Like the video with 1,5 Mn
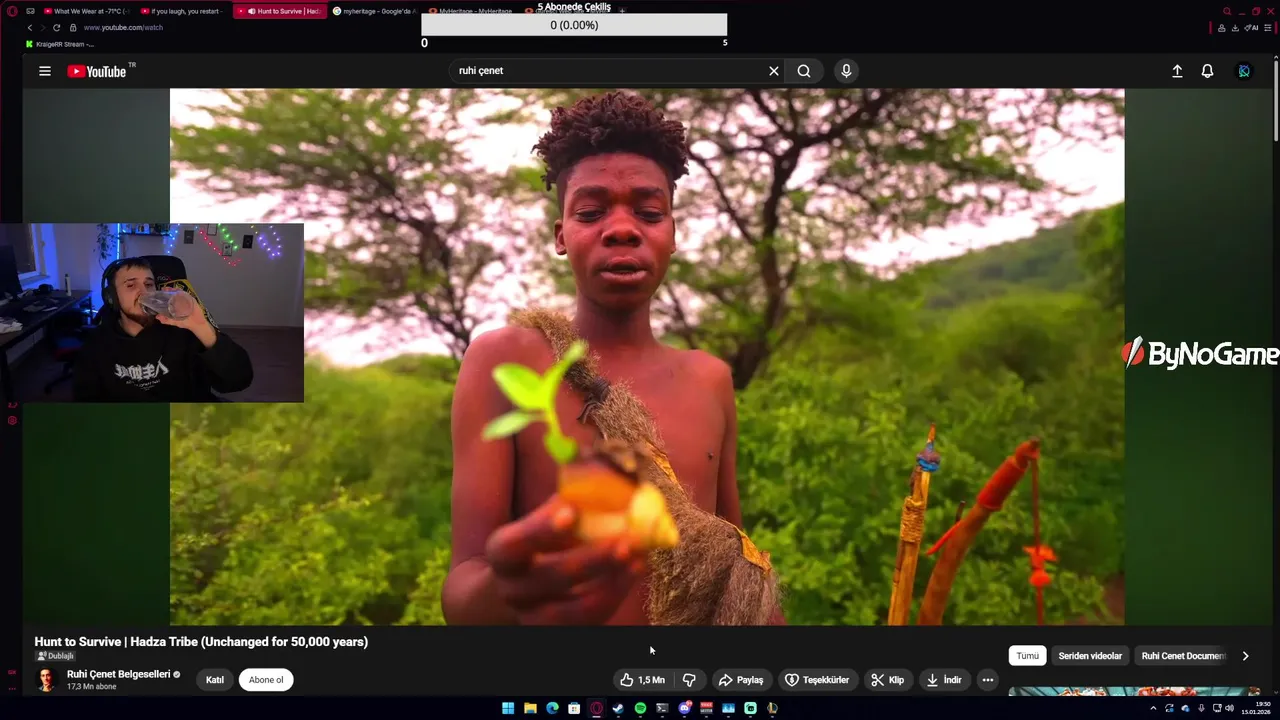Viewport: 1280px width, 720px height. point(641,680)
